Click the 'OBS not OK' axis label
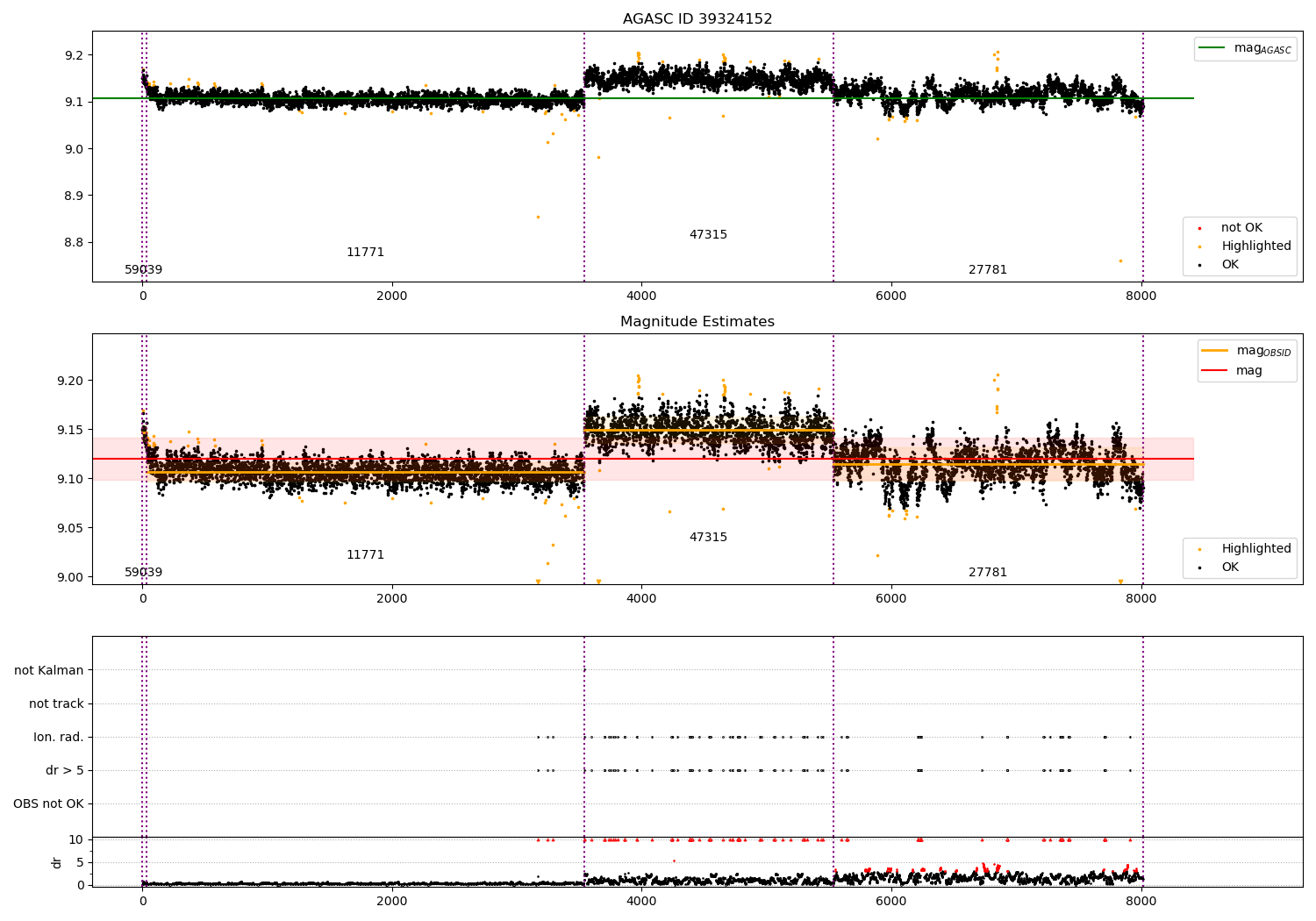The image size is (1316, 921). pyautogui.click(x=48, y=804)
